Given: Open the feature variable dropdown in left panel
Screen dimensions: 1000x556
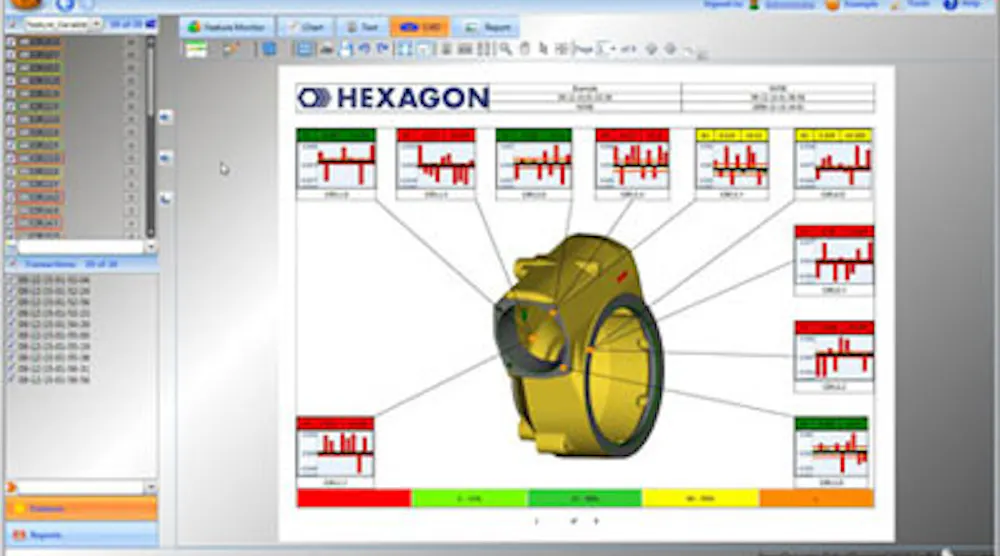Looking at the screenshot, I should (x=96, y=24).
